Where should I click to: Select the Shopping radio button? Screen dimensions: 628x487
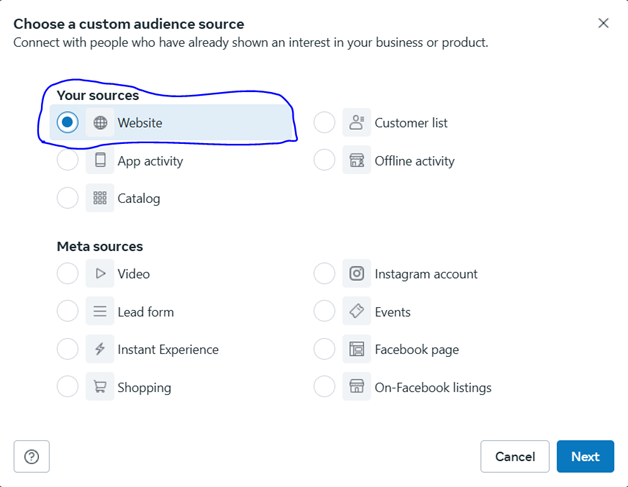67,386
